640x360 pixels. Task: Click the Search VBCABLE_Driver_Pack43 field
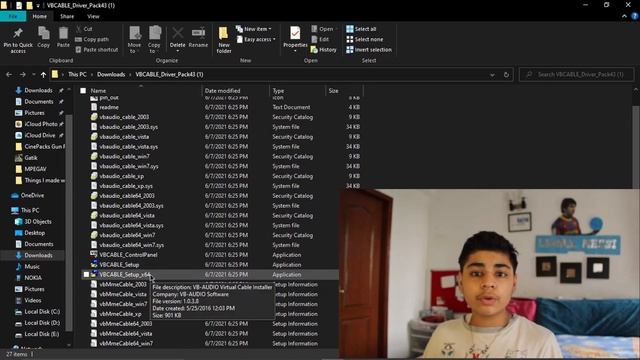coord(576,74)
